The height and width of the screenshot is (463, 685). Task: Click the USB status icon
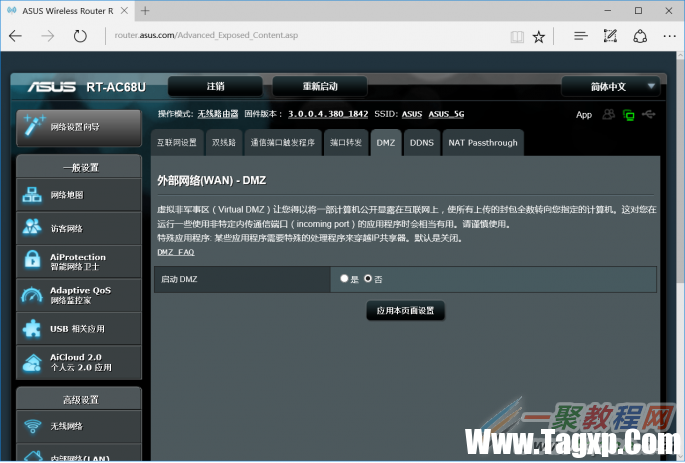coord(649,114)
